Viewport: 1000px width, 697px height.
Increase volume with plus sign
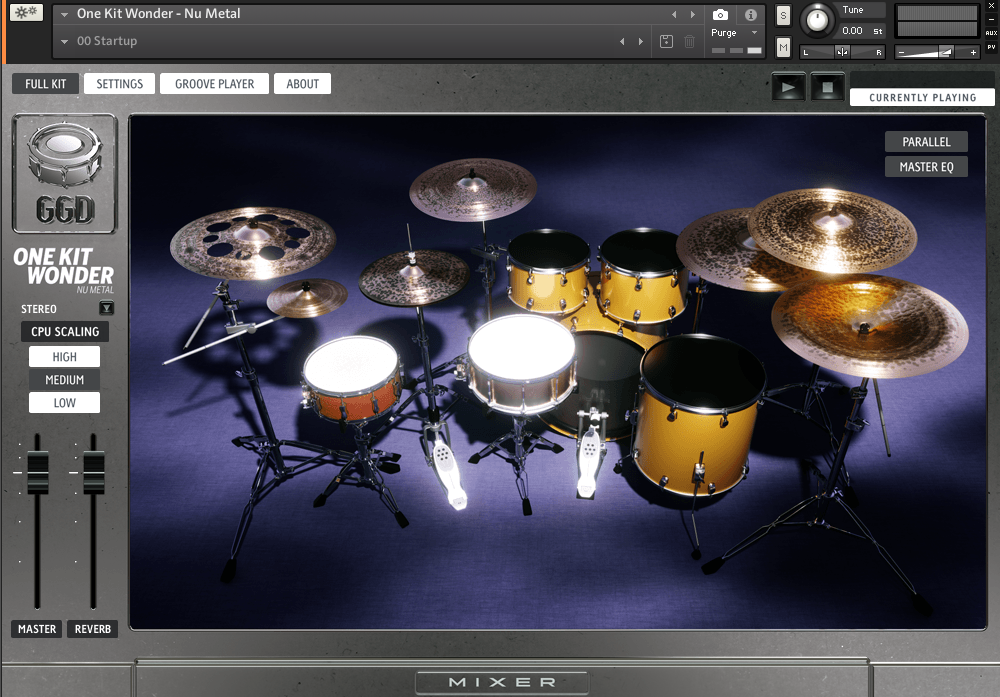[x=973, y=52]
